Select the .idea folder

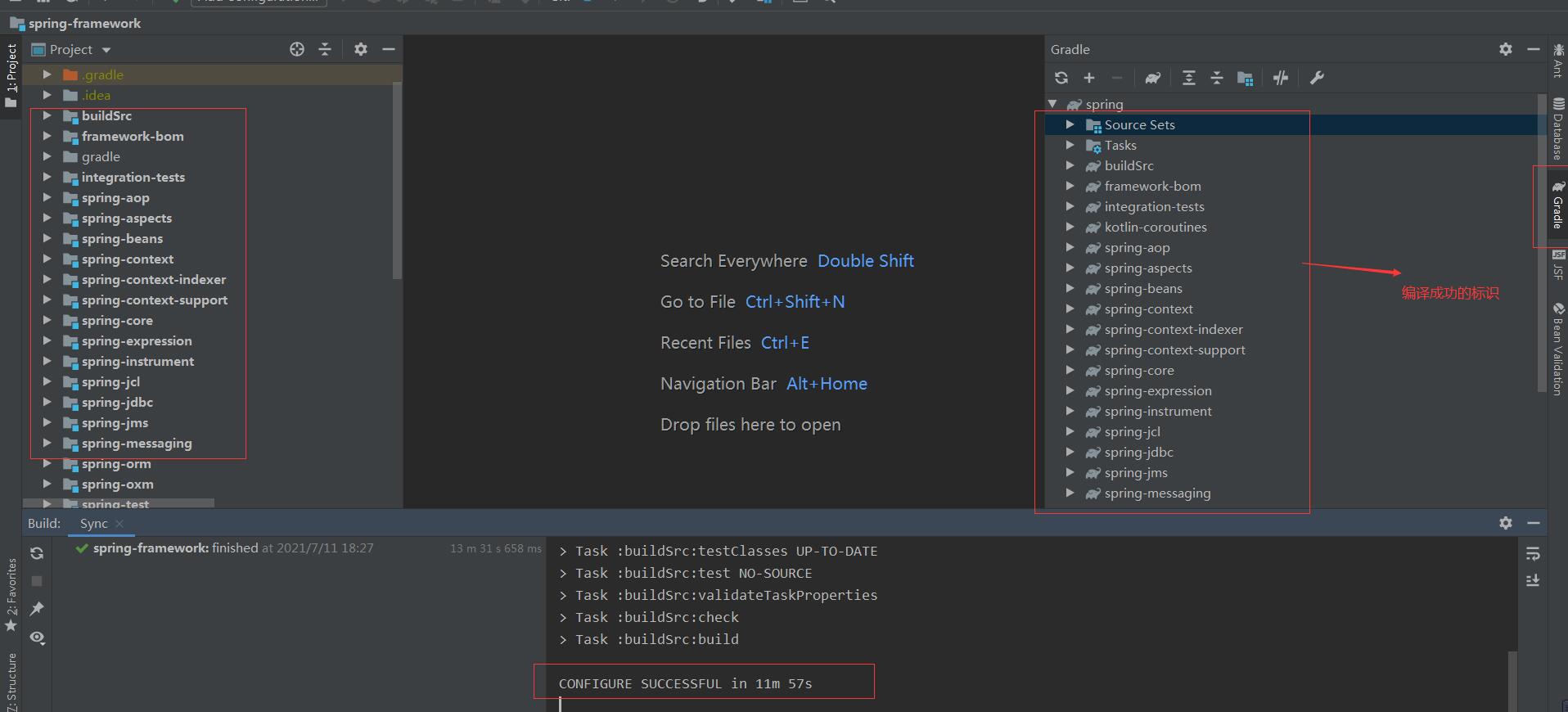(96, 95)
